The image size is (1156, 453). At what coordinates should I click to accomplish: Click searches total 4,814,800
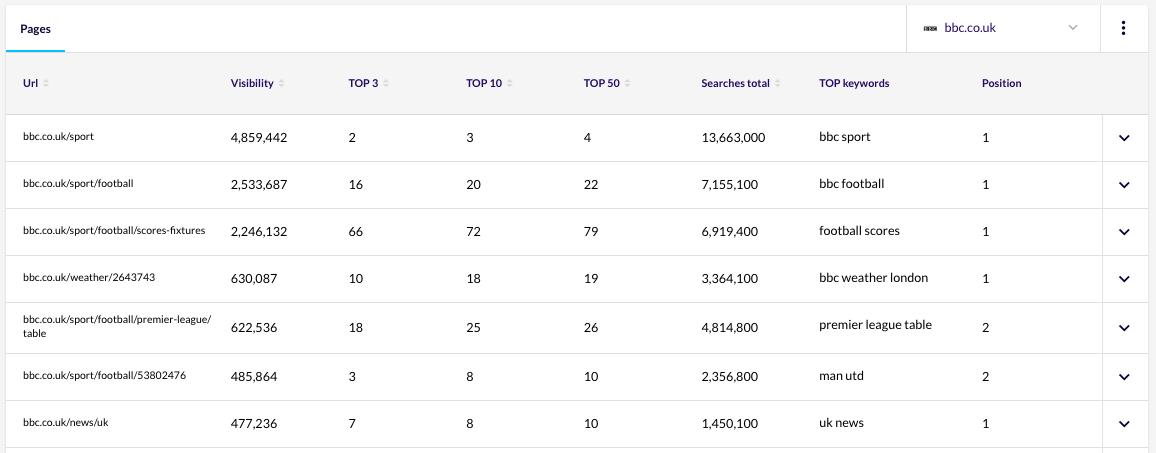click(x=730, y=328)
